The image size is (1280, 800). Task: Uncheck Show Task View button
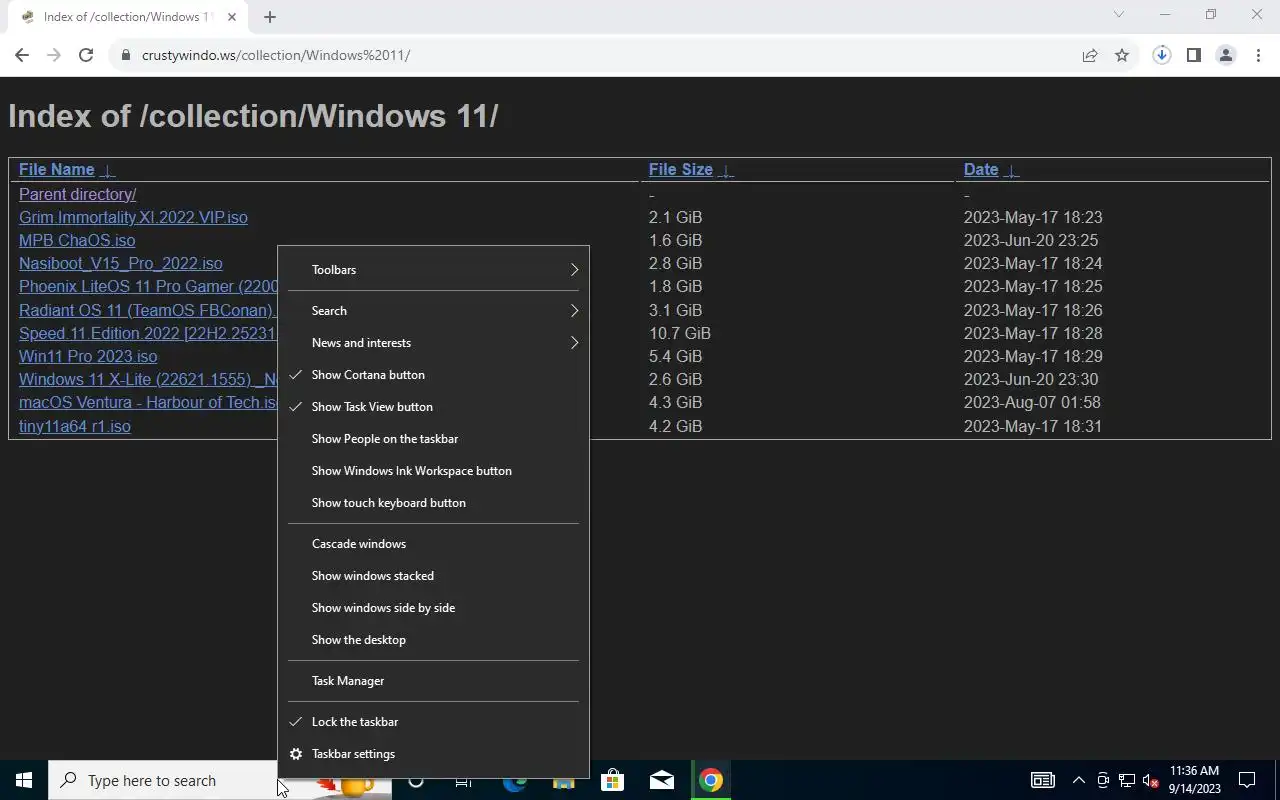click(x=433, y=407)
